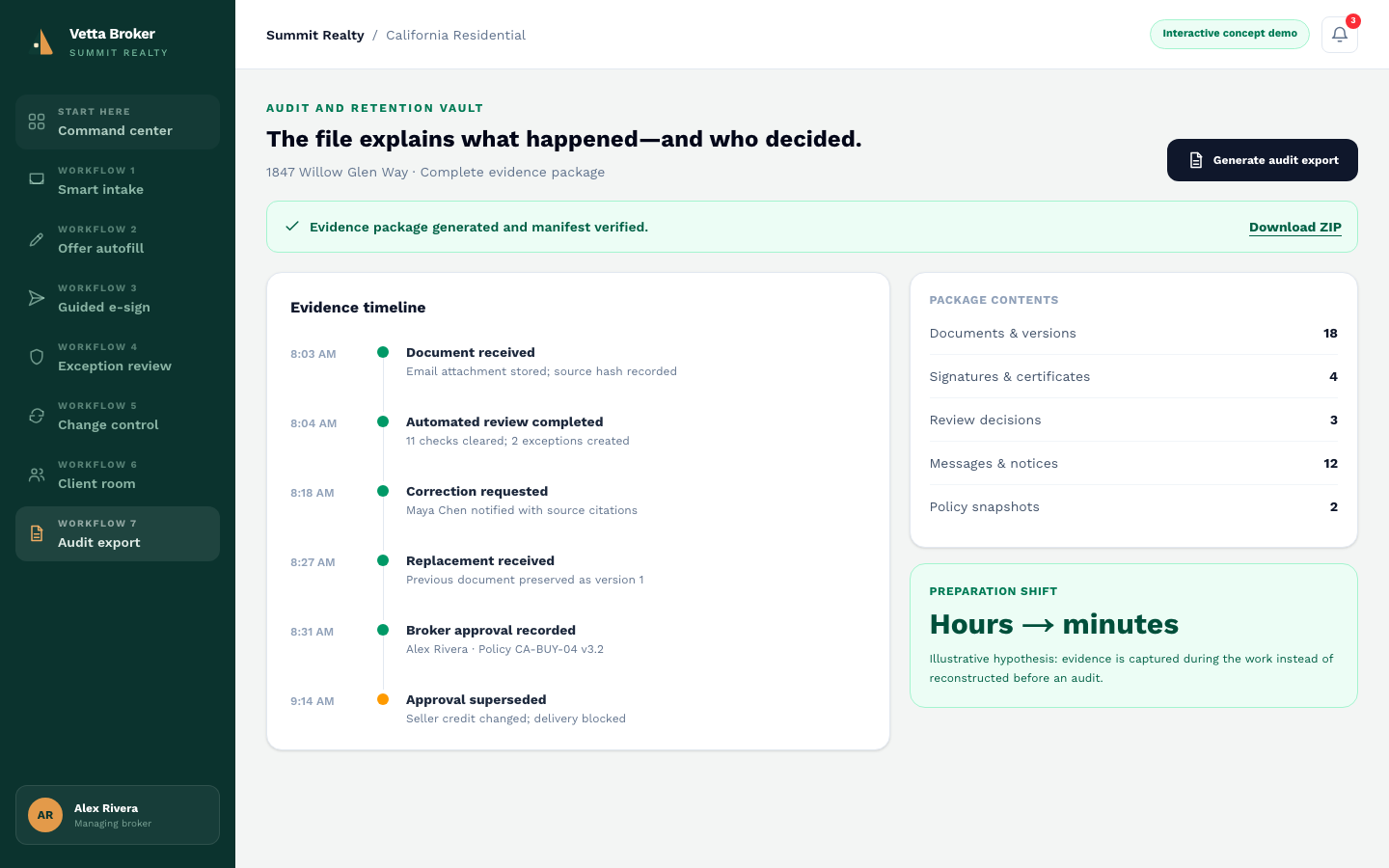This screenshot has height=868, width=1389.
Task: Click the Exception review shield icon
Action: [37, 357]
